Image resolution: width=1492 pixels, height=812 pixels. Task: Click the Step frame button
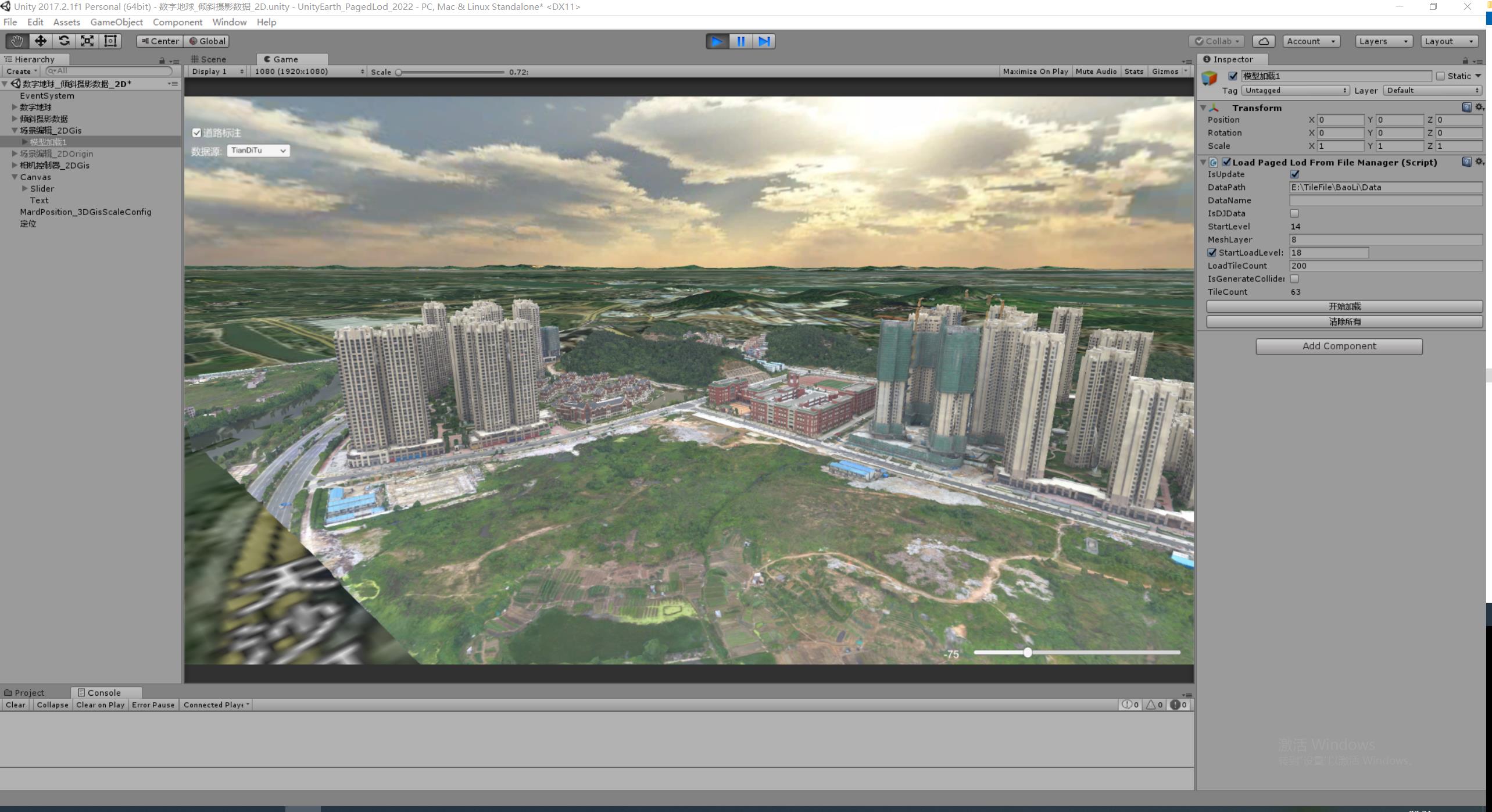(x=764, y=41)
